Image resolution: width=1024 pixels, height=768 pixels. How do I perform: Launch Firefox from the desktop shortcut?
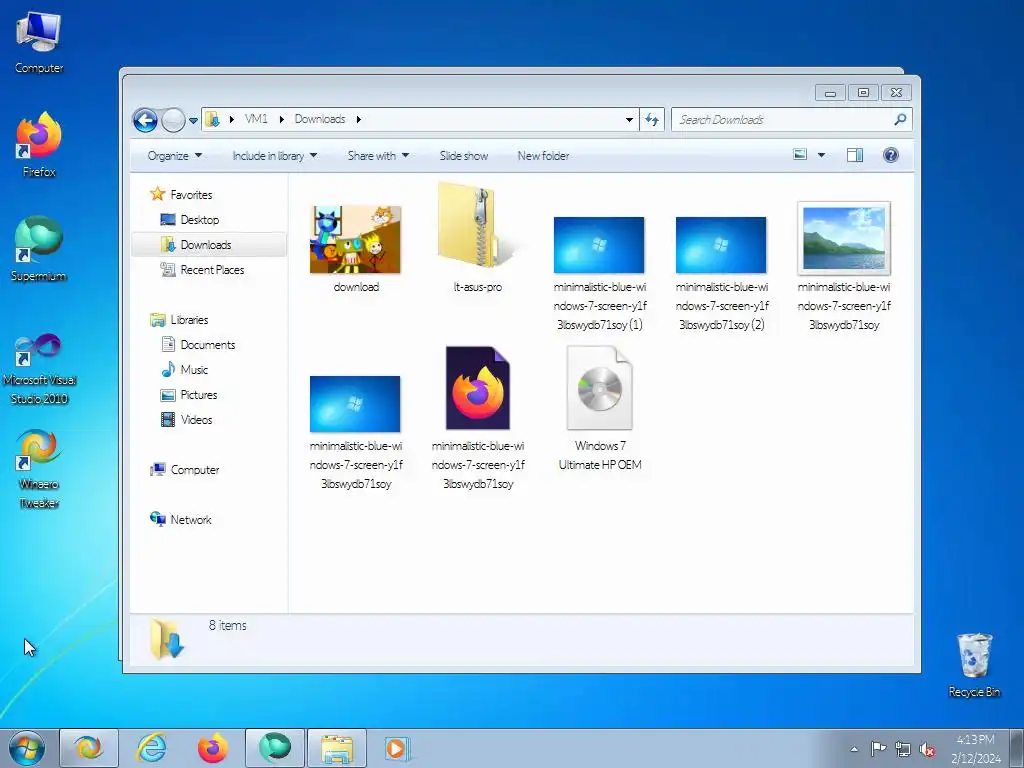[39, 145]
